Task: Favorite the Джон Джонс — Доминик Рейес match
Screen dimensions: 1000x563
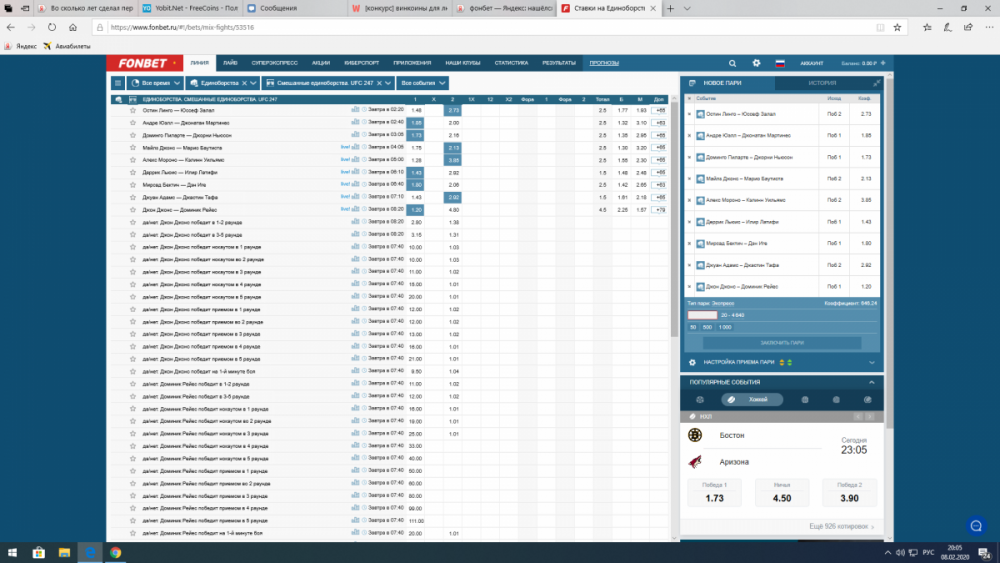Action: click(x=133, y=210)
